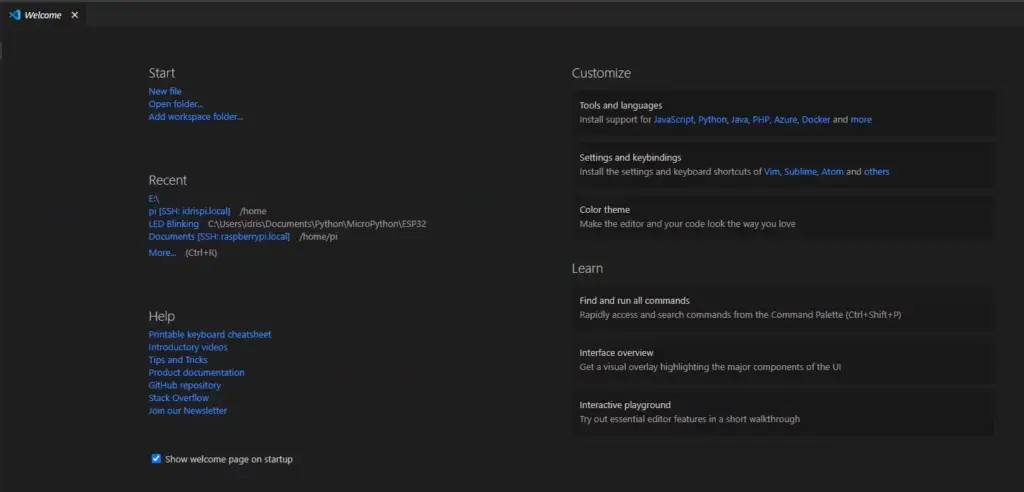Create a New file from Start
The image size is (1024, 492).
(x=165, y=91)
